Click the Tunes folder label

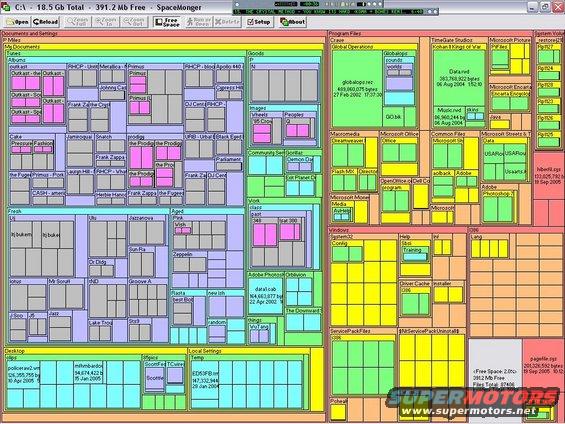(x=14, y=53)
